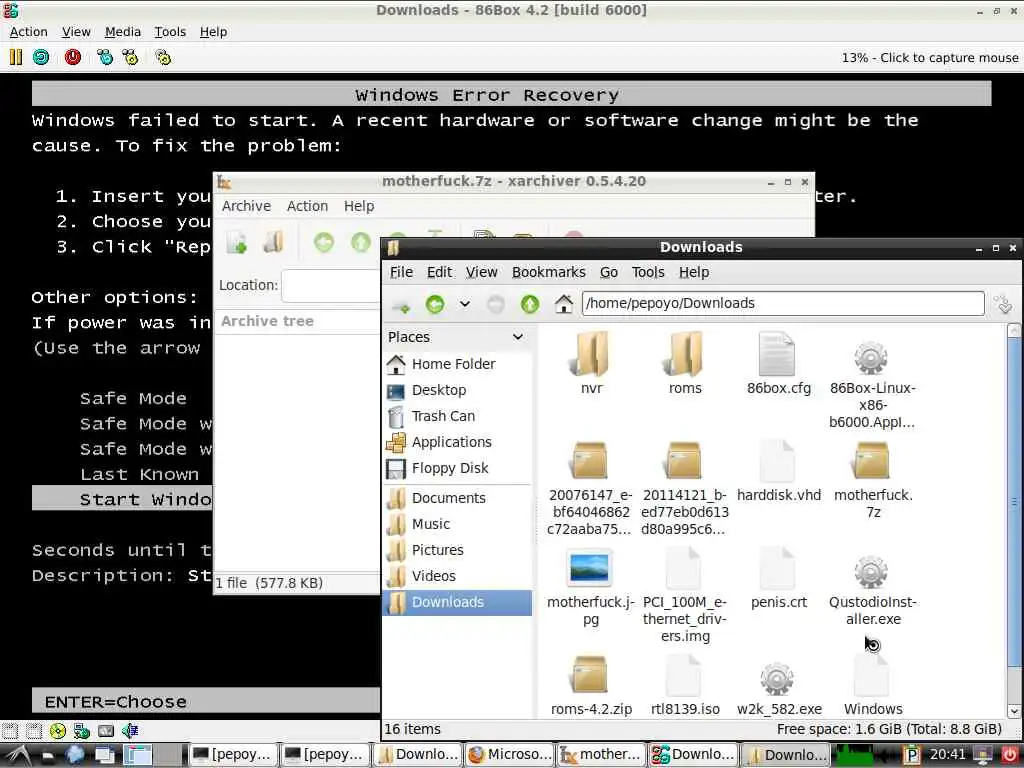Send Ctrl+Alt+Del using the blue toolbar icon
Screen dimensions: 1024x768
(x=104, y=57)
